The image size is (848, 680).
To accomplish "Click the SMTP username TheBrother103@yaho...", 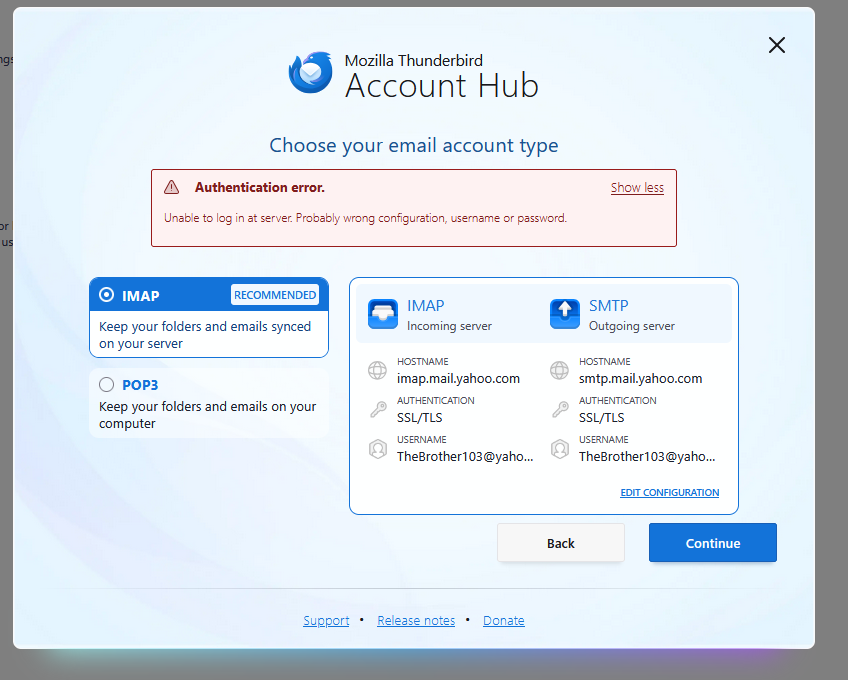I will pyautogui.click(x=647, y=457).
